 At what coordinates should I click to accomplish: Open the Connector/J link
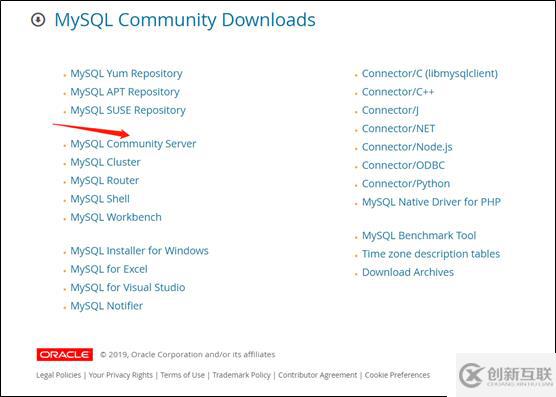[390, 110]
